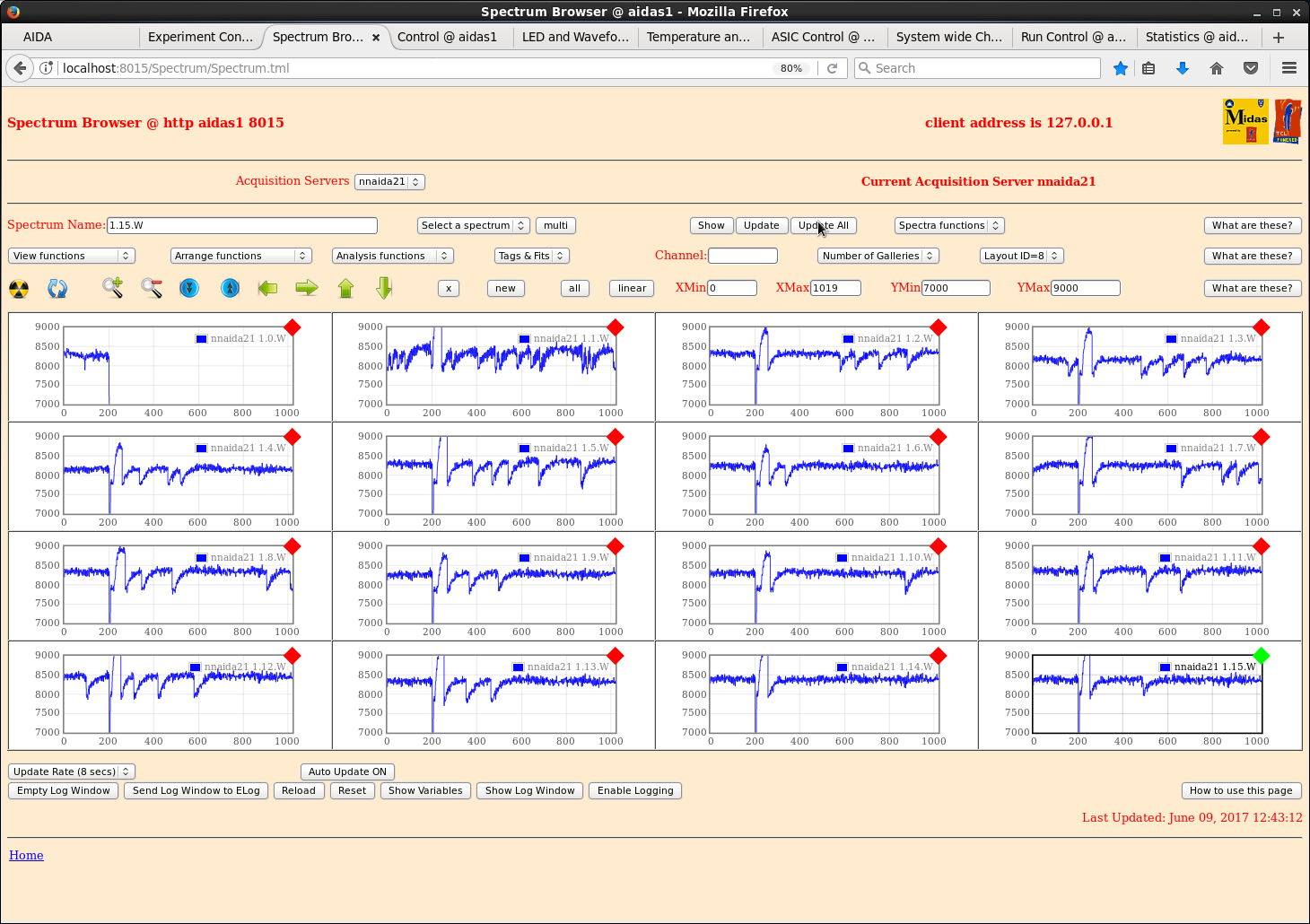The width and height of the screenshot is (1310, 924).
Task: Expand Analysis functions dropdown
Action: click(x=393, y=257)
